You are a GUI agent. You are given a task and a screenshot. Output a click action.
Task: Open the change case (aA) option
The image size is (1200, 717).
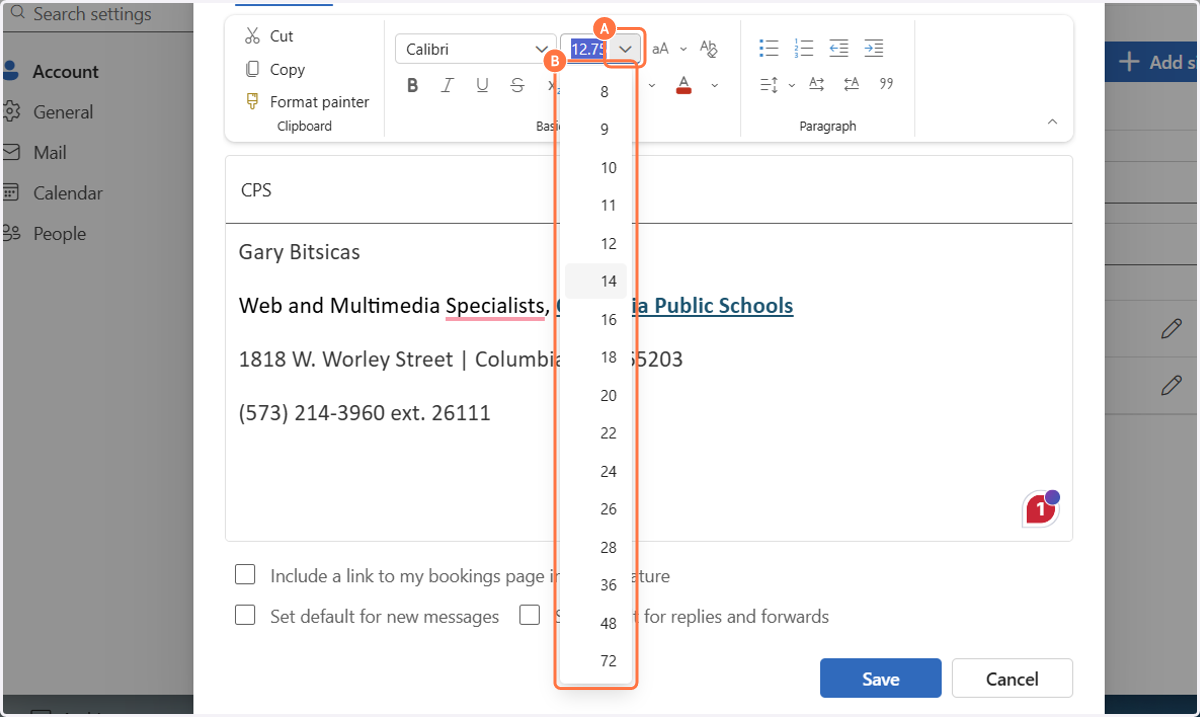coord(661,48)
